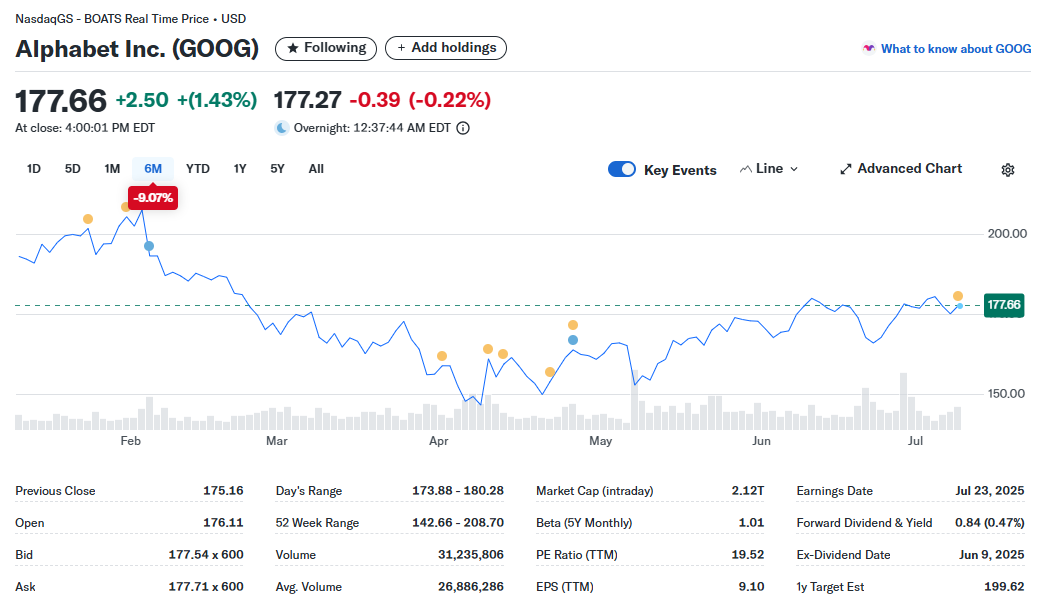Click the -9.07% red tooltip badge
Viewport: 1042px width, 606px height.
tap(153, 198)
